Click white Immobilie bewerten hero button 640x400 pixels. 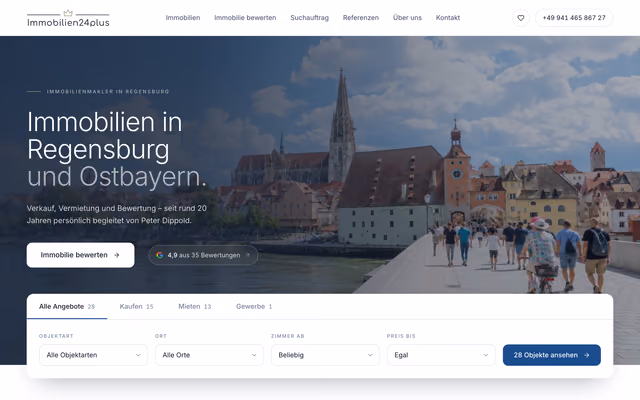coord(80,255)
